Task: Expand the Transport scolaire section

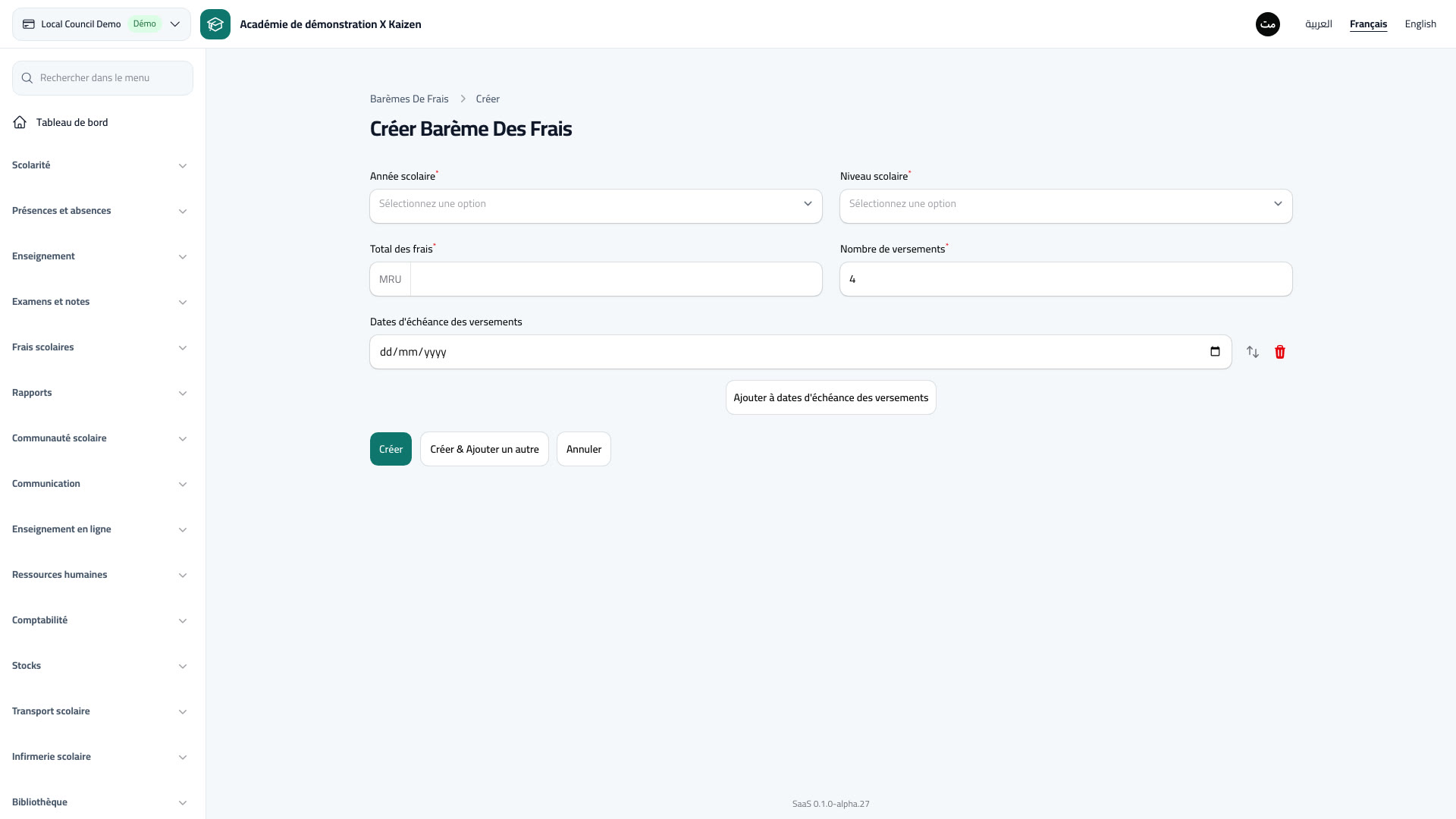Action: 99,711
